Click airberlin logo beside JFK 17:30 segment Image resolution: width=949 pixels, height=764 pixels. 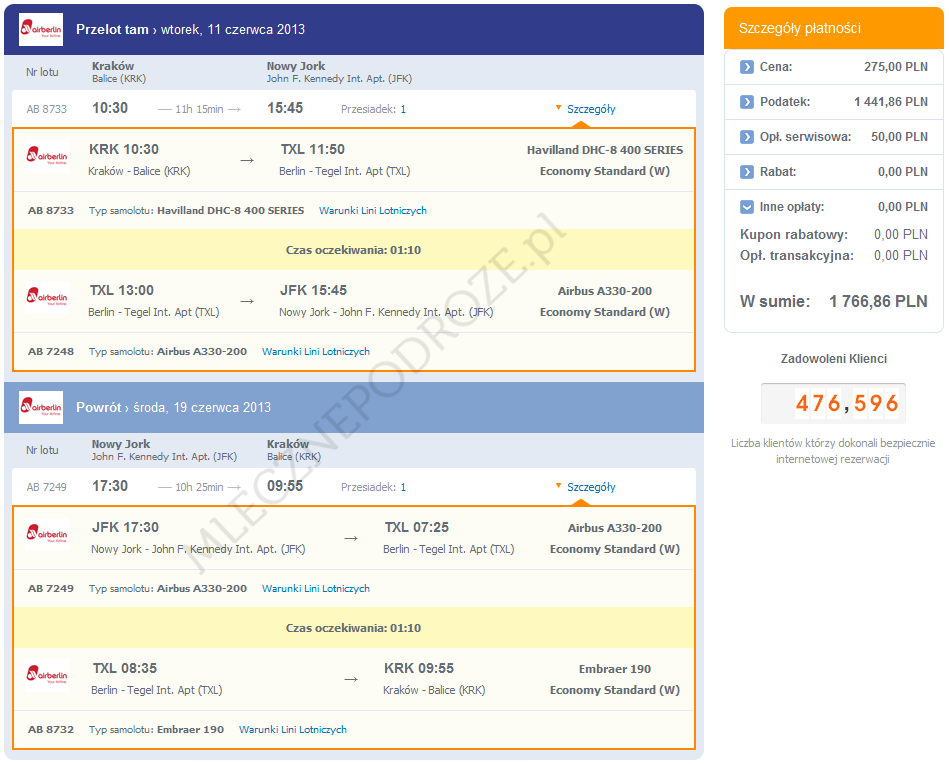[x=47, y=536]
